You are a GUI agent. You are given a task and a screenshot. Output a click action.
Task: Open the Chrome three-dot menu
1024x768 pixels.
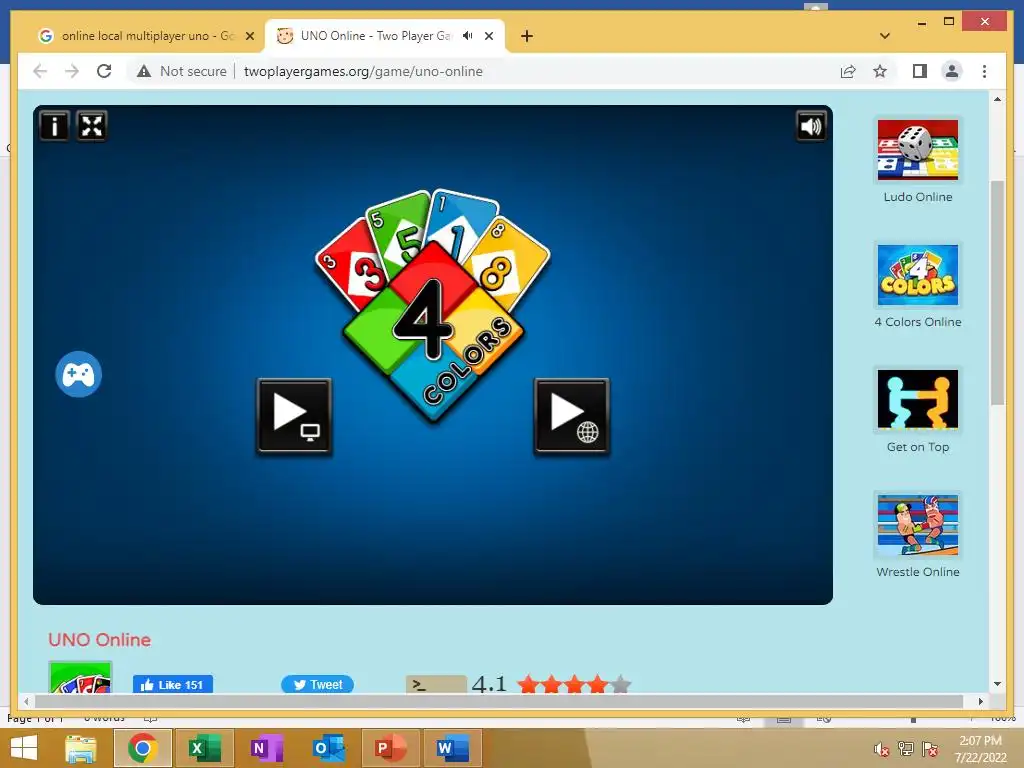tap(984, 71)
